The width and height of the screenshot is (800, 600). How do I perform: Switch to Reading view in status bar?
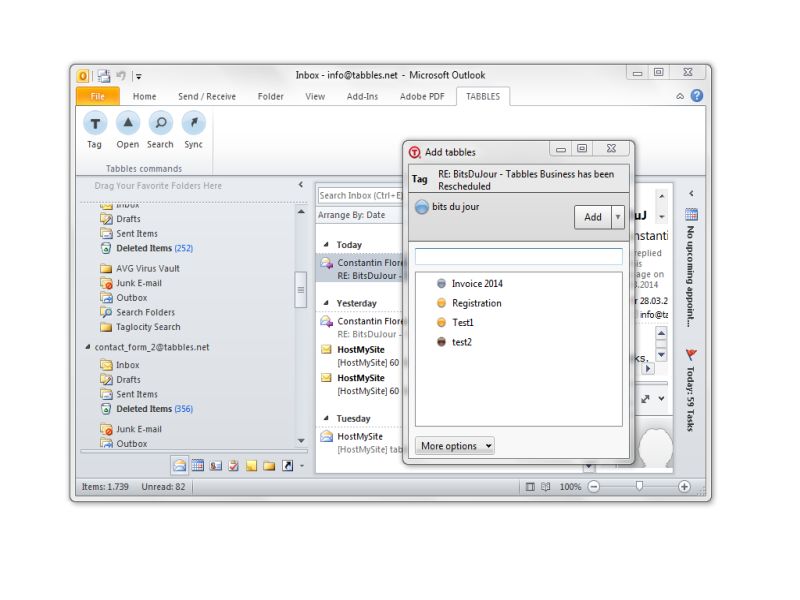tap(545, 487)
